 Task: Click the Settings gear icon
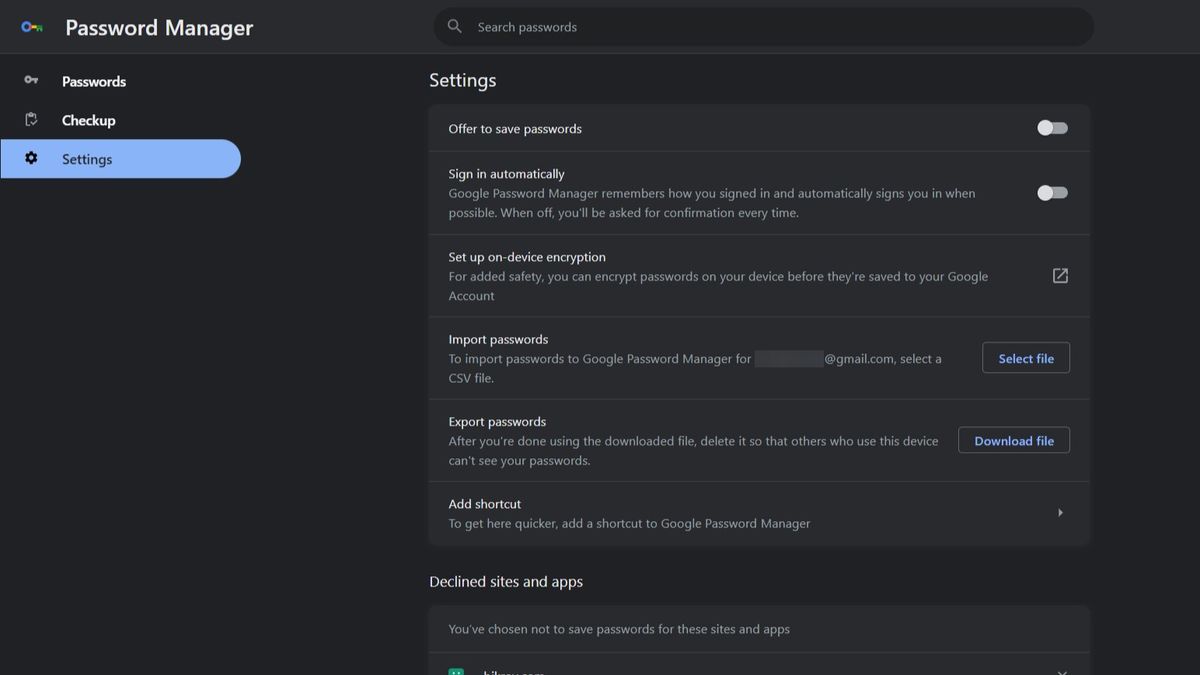coord(30,158)
